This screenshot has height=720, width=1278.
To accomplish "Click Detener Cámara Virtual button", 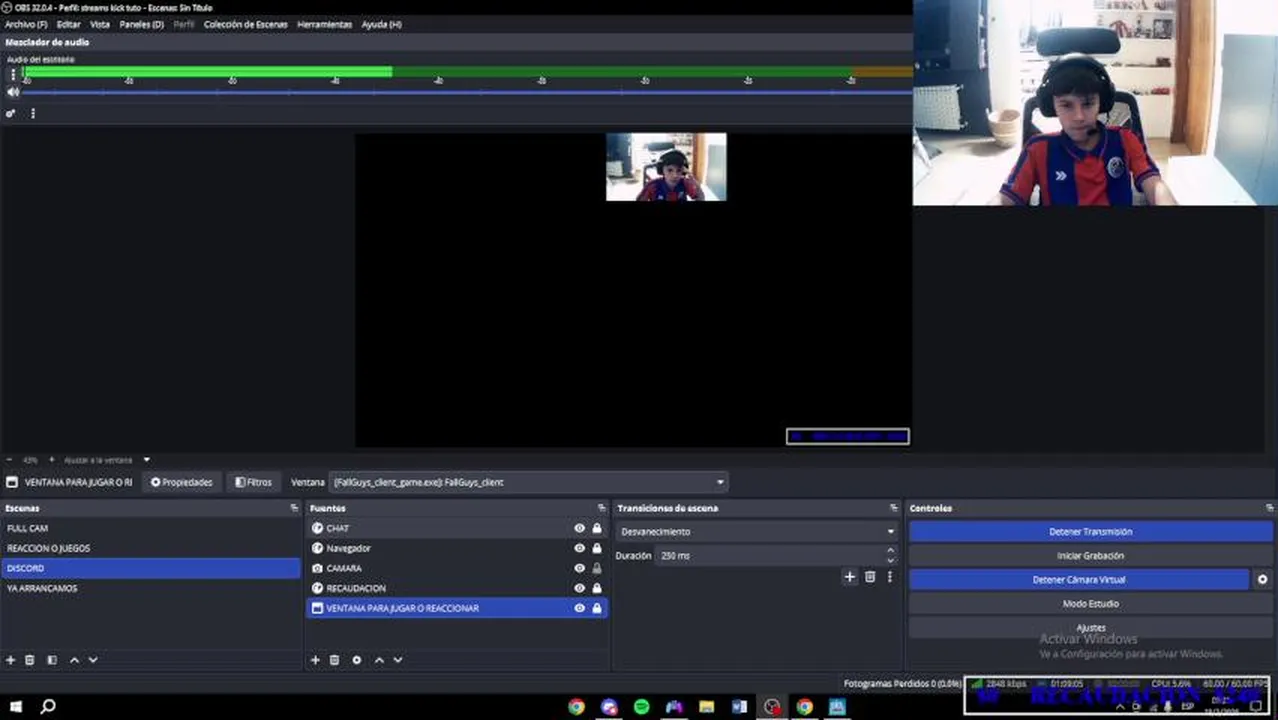I will point(1079,580).
